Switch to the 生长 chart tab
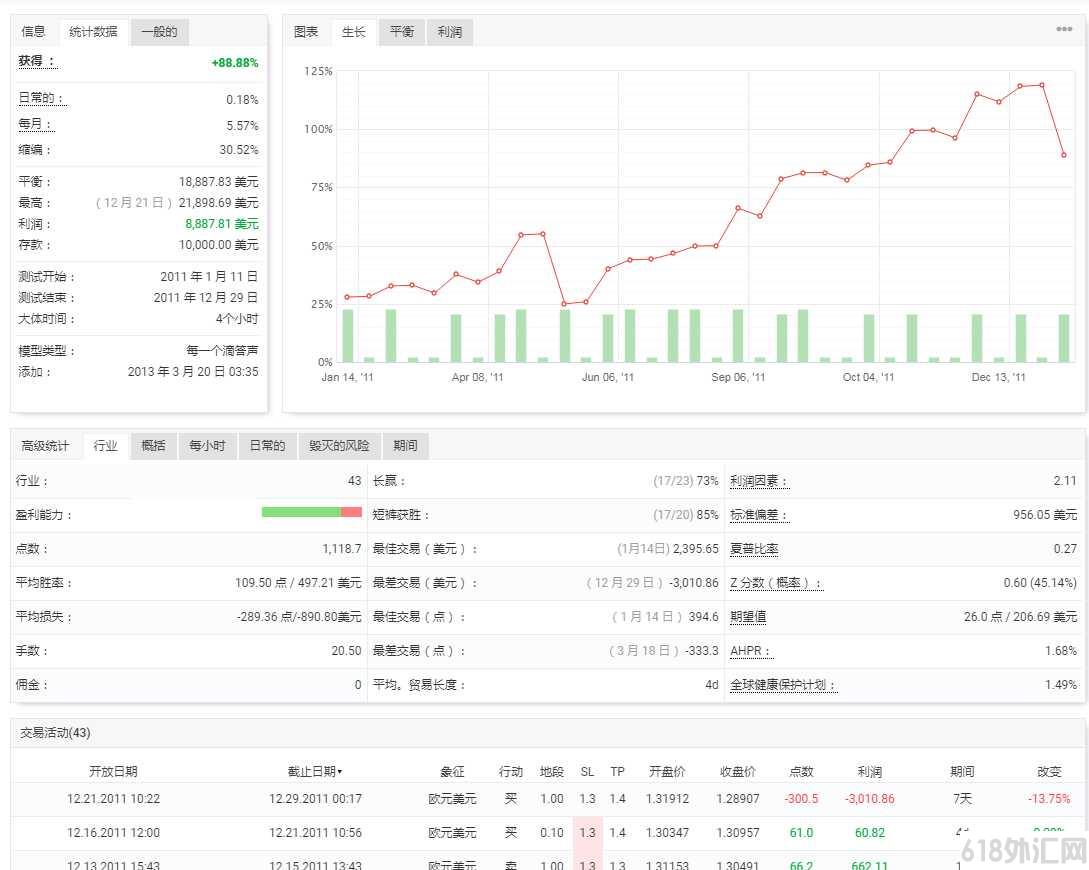Image resolution: width=1089 pixels, height=870 pixels. [x=354, y=32]
